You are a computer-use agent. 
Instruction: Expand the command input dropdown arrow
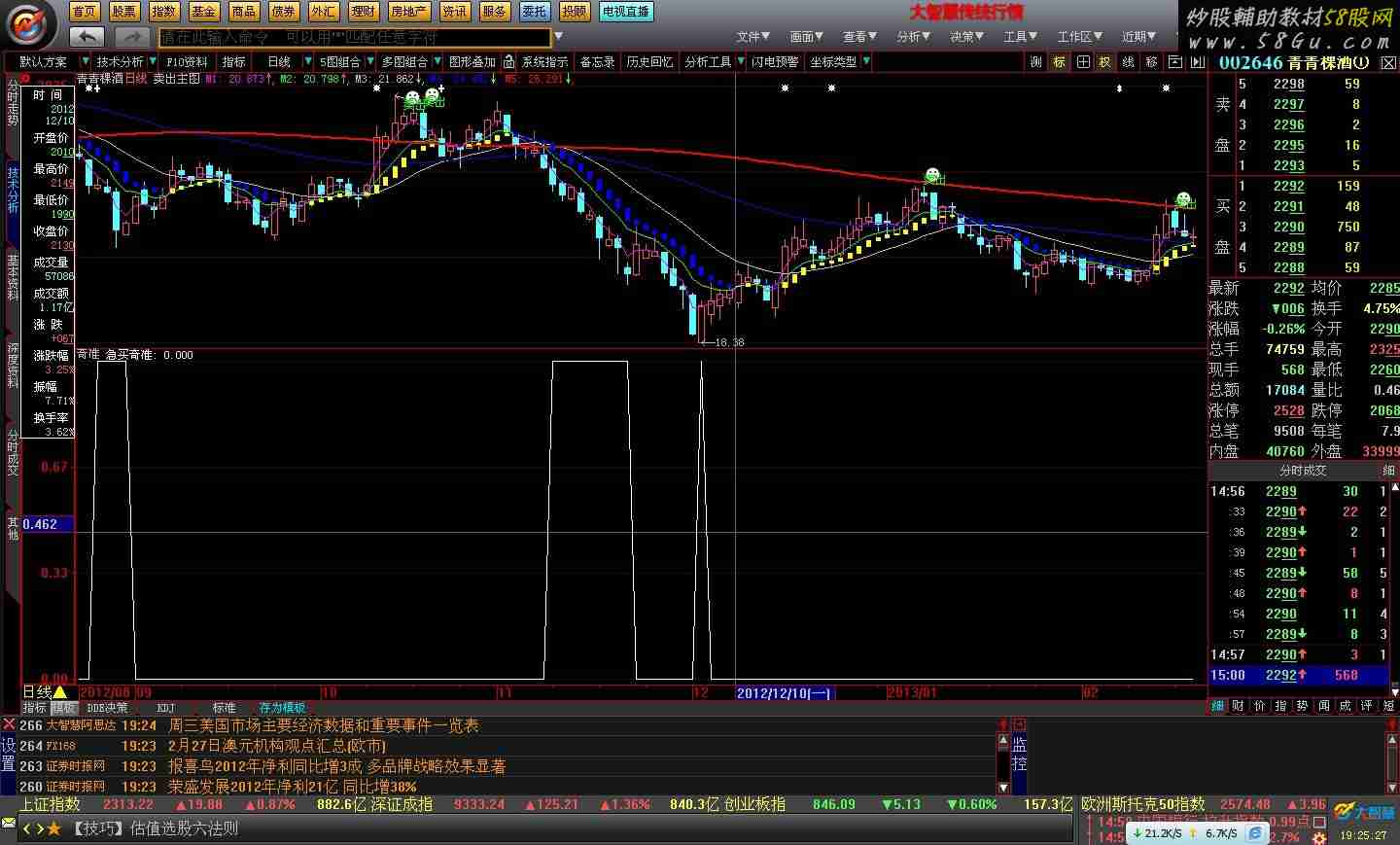click(558, 37)
